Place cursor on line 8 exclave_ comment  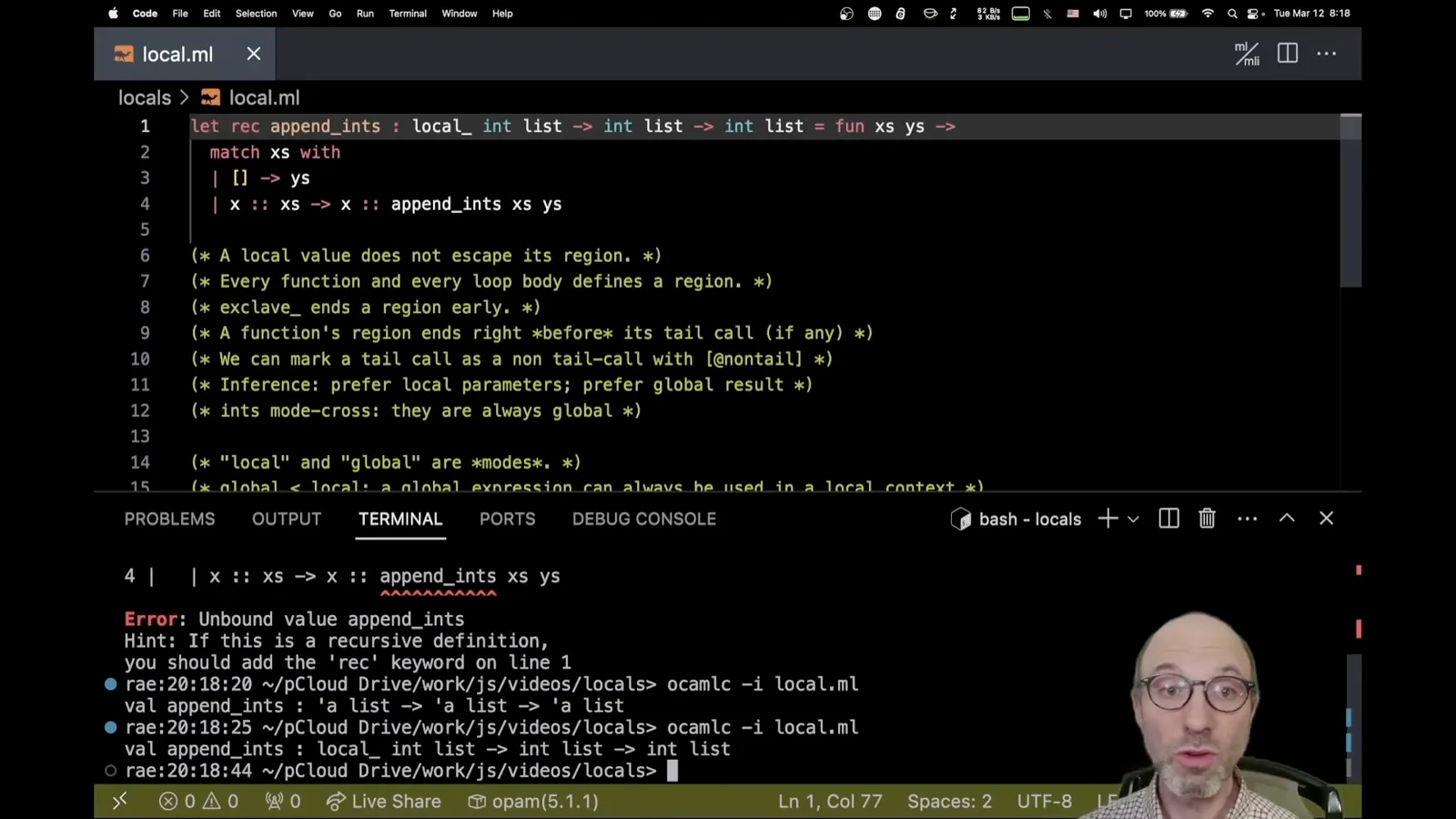[x=366, y=308]
